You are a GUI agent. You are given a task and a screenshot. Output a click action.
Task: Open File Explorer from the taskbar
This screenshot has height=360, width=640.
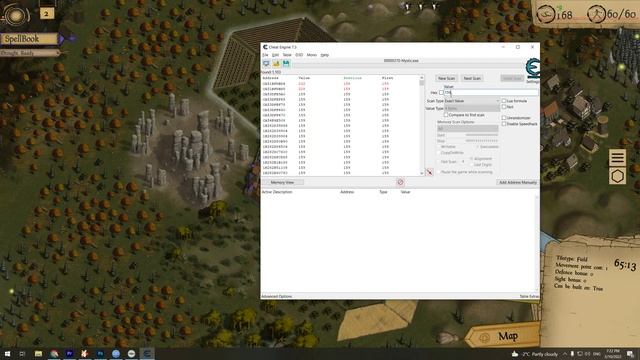(38, 354)
